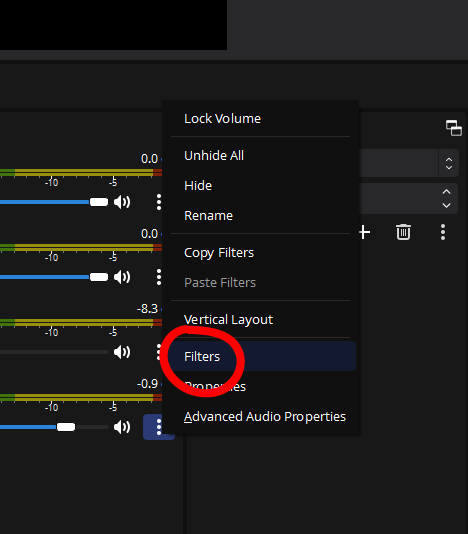This screenshot has height=534, width=468.
Task: Mute the channel reading -0.9 dB
Action: tap(122, 427)
